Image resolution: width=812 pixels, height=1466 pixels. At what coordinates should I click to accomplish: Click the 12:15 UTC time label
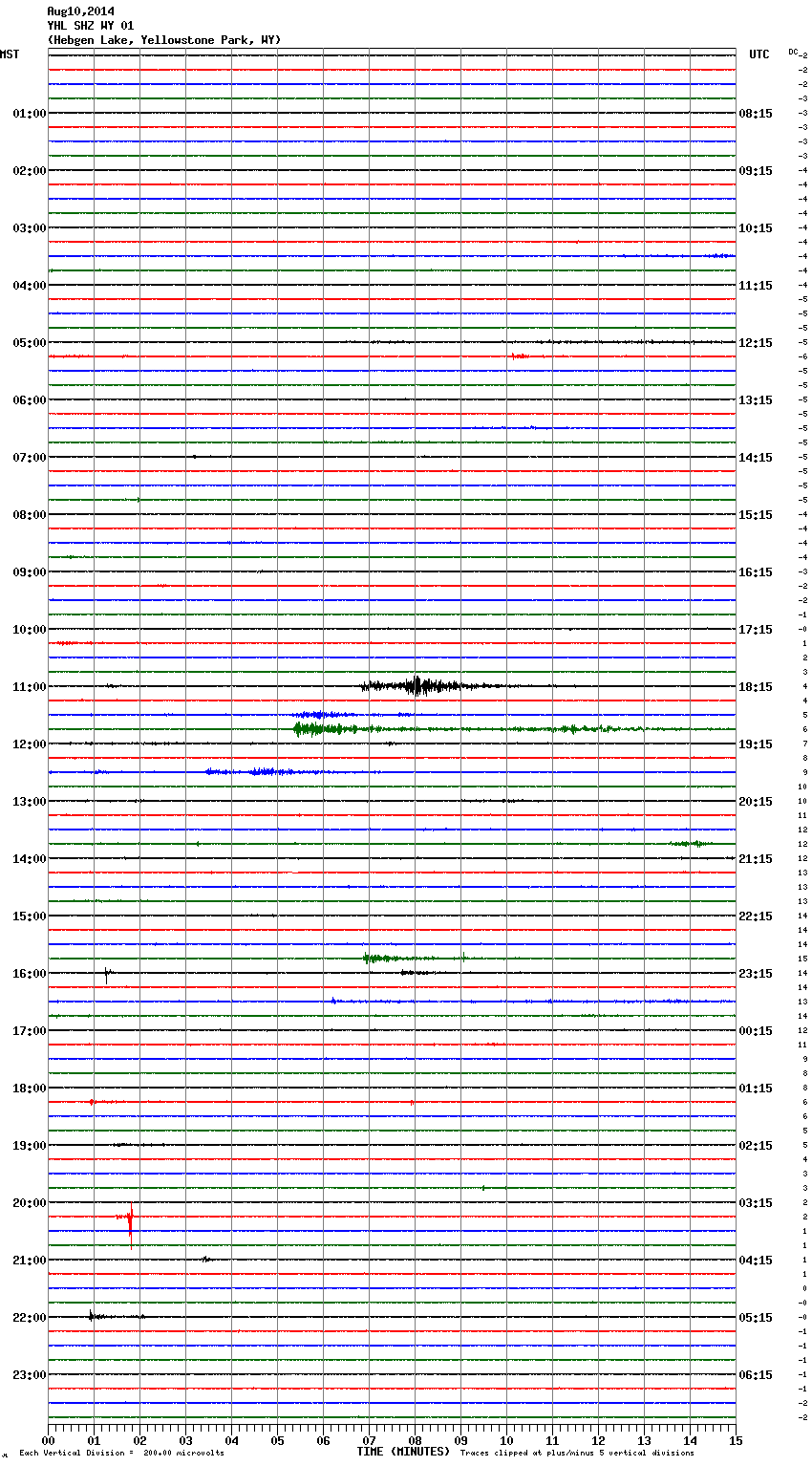tap(756, 343)
